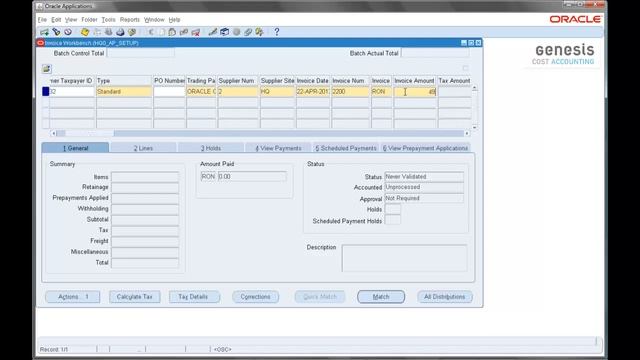This screenshot has height=360, width=640.
Task: Click the Zoom toolbar icon
Action: 224,32
